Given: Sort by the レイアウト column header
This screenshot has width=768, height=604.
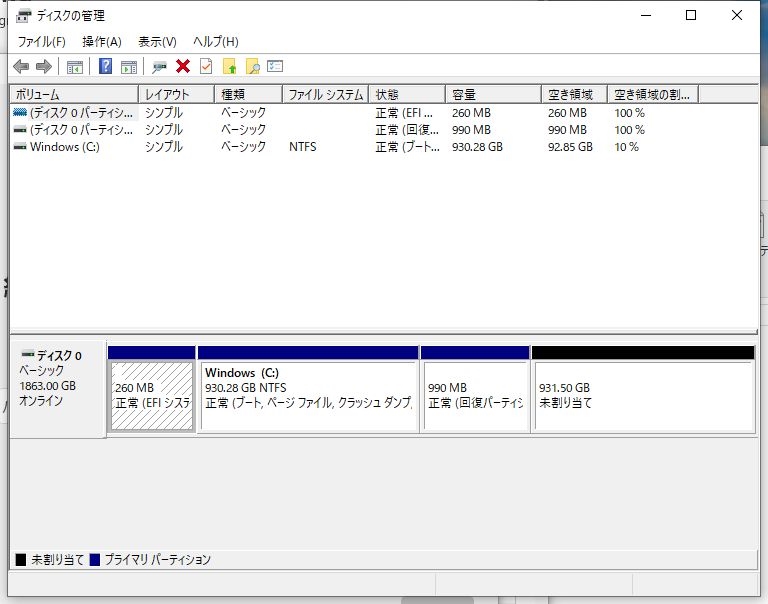Looking at the screenshot, I should pyautogui.click(x=176, y=94).
